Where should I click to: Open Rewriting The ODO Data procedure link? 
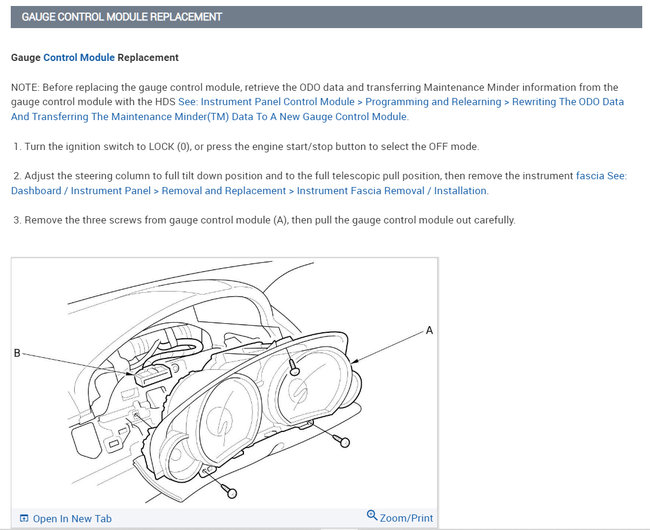317,109
